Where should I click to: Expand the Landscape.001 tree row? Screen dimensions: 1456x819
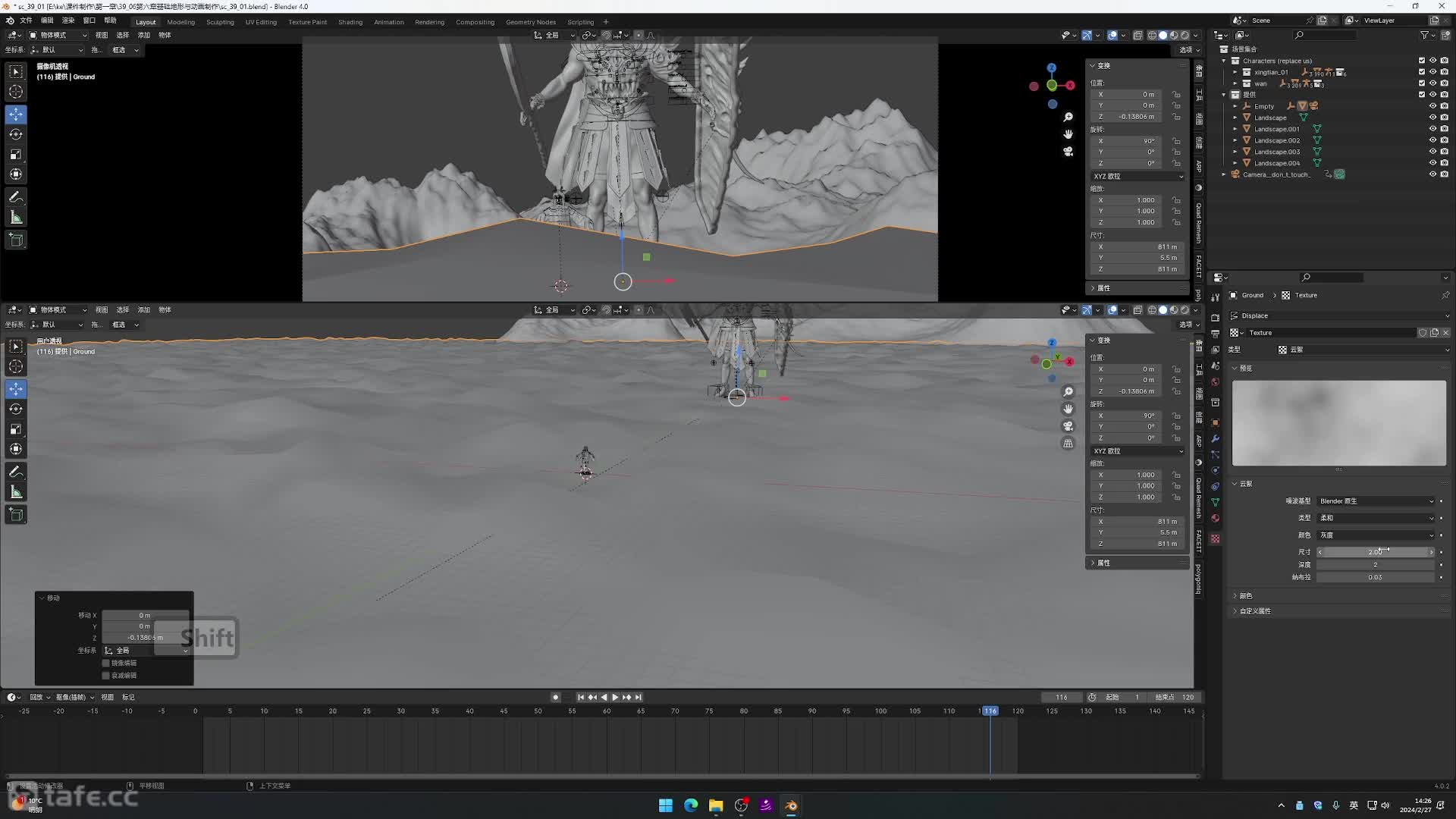pyautogui.click(x=1235, y=129)
